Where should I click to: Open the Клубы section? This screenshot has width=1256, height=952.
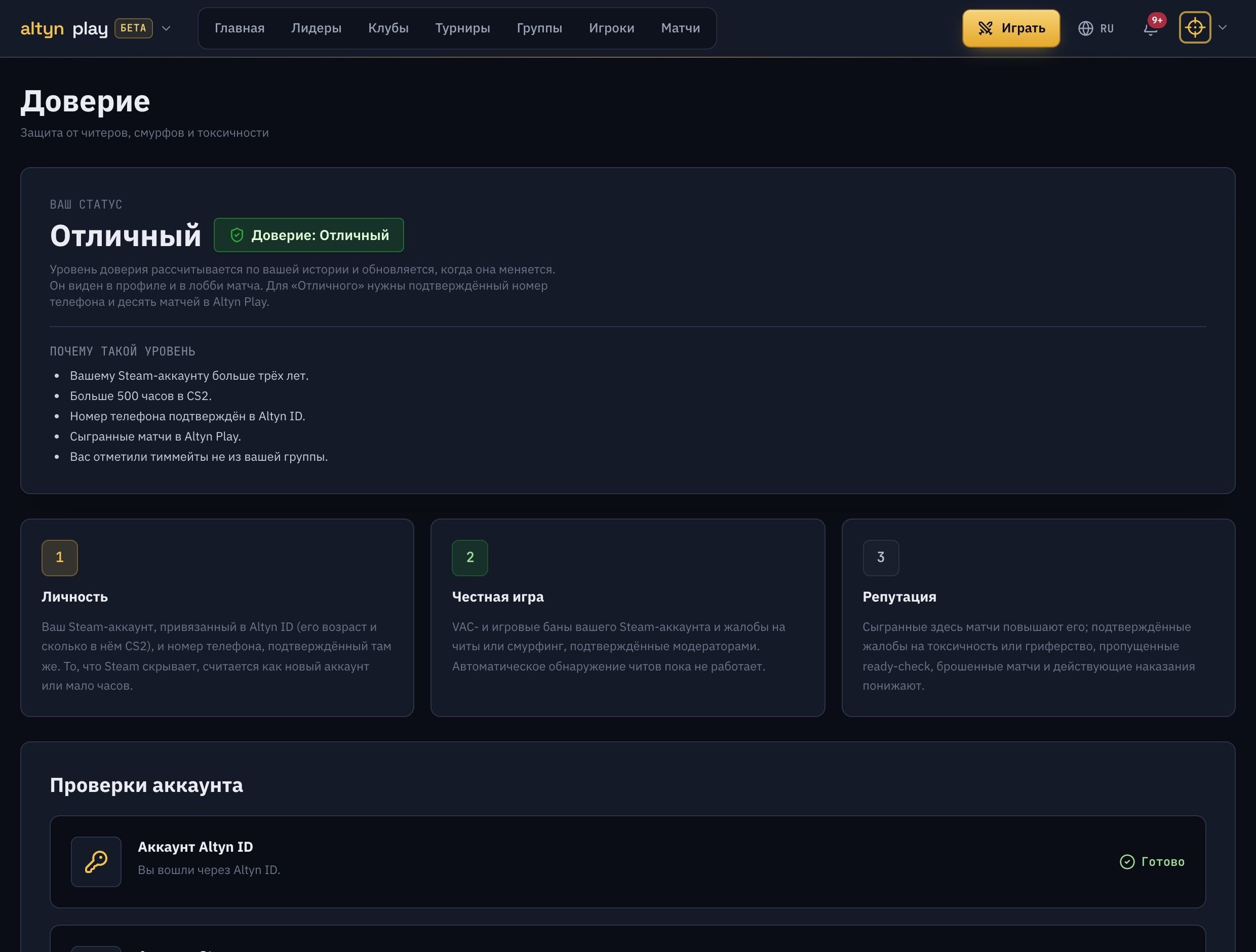(x=388, y=28)
